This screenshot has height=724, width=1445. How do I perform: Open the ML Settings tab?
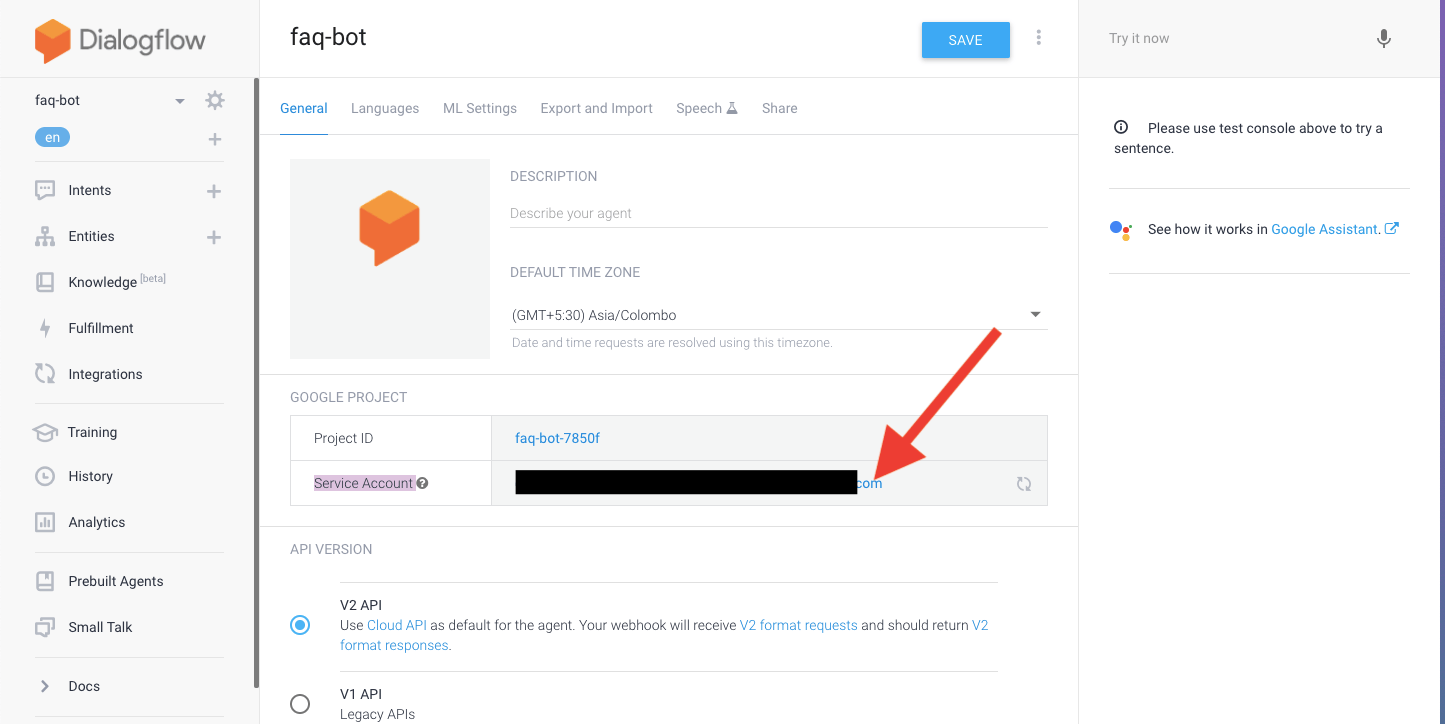[480, 108]
